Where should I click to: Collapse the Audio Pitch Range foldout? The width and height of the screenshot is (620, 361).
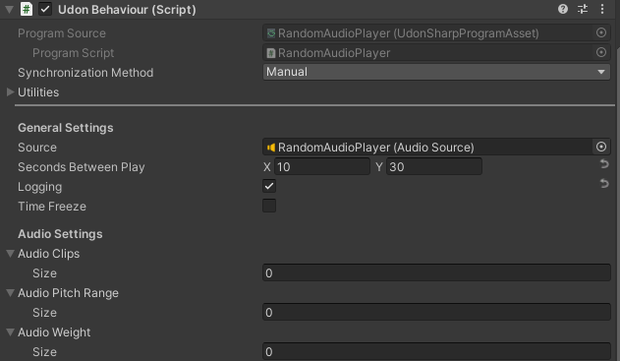pos(10,293)
